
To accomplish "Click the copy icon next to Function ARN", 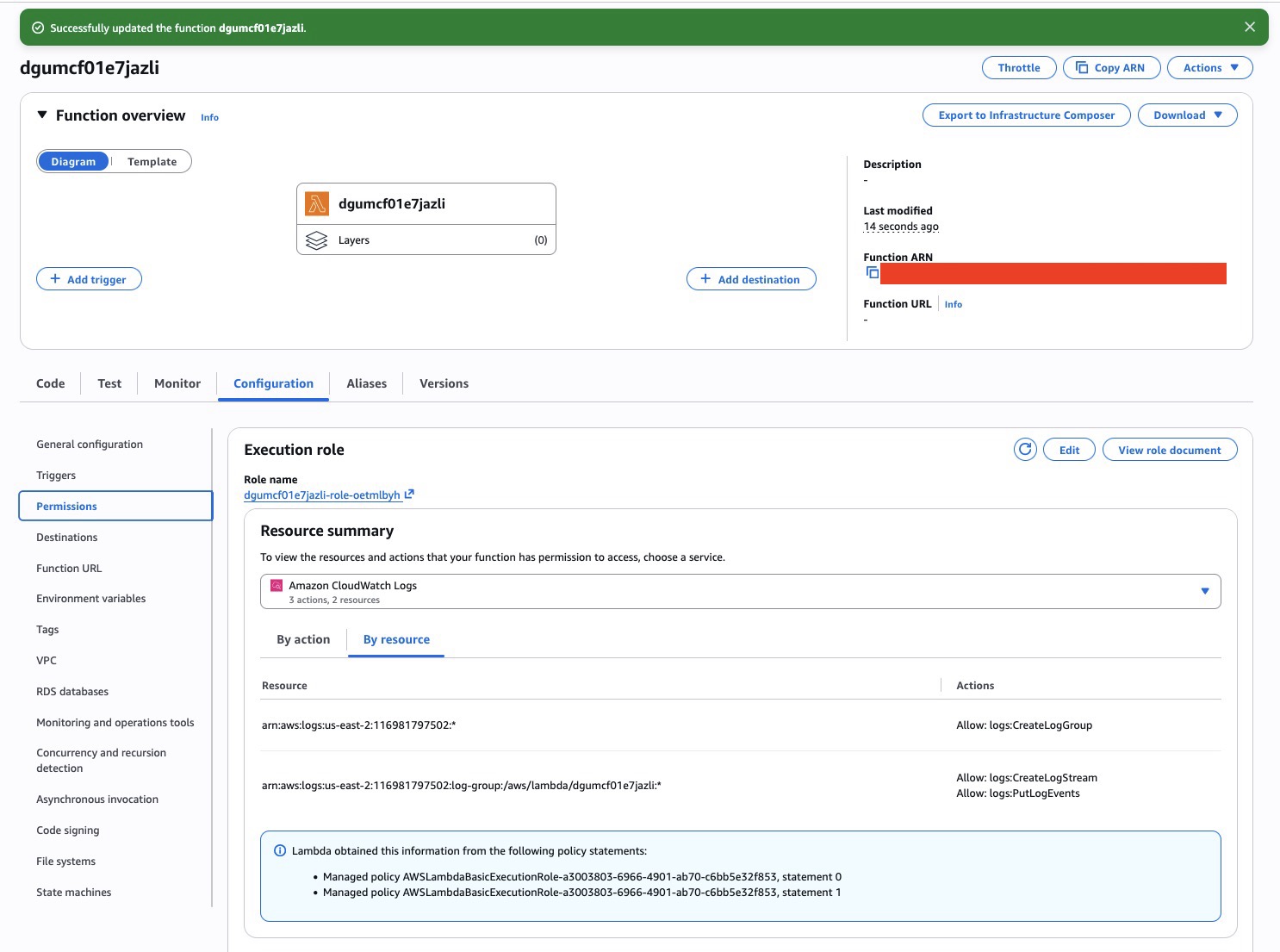I will 872,273.
